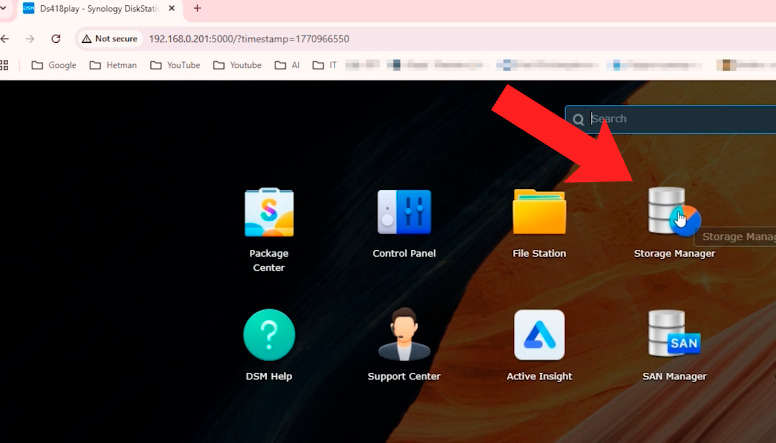Open a new browser tab
This screenshot has height=443, width=776.
tap(197, 8)
